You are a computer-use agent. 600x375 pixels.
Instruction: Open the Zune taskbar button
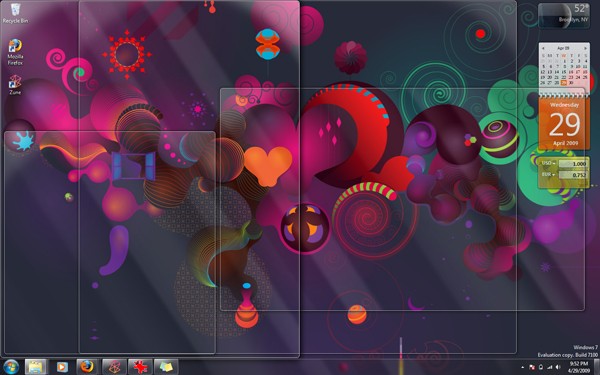(x=114, y=367)
